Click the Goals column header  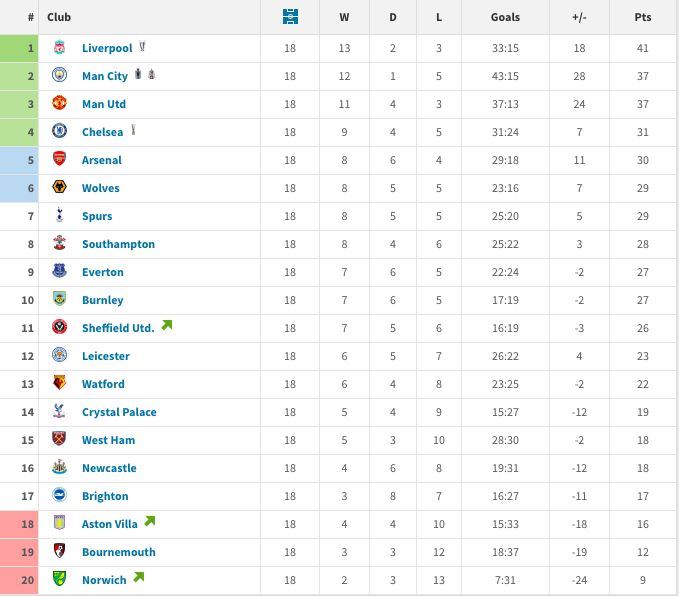point(505,17)
